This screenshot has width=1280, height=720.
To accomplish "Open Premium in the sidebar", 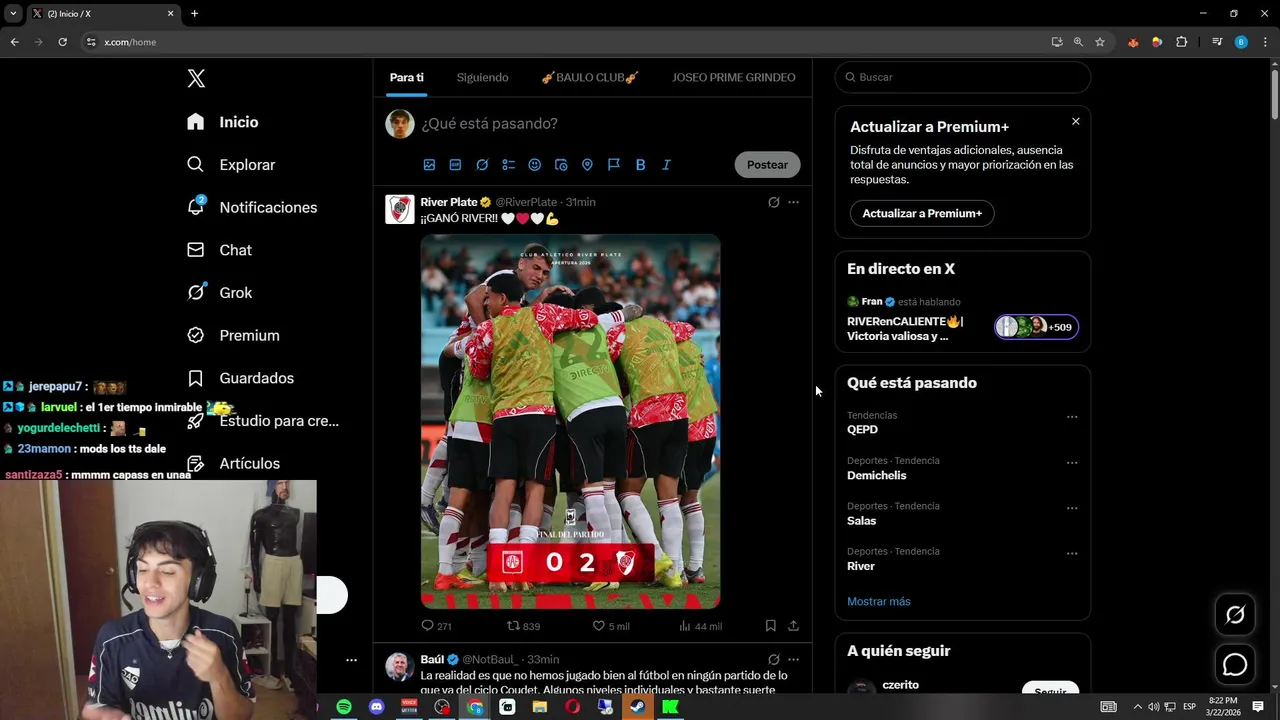I will (233, 336).
